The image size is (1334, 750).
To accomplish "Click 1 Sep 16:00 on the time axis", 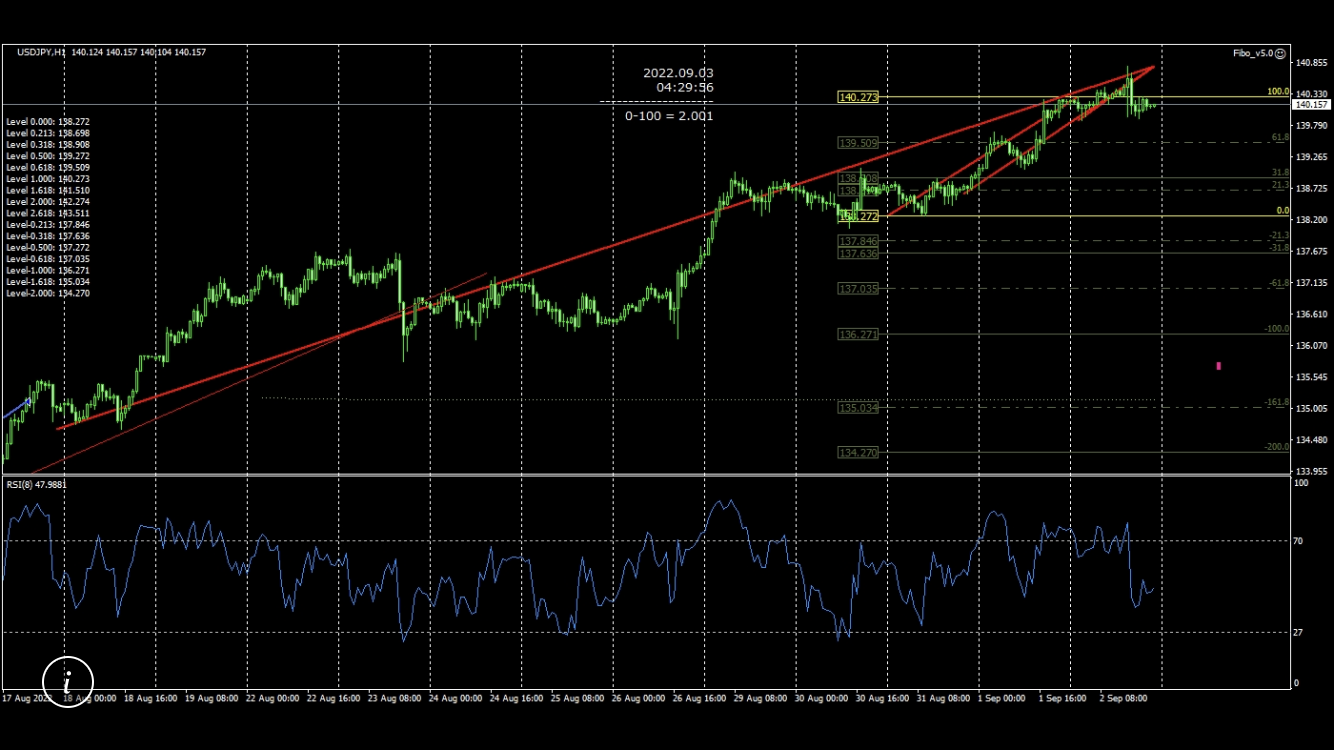I will 1064,698.
